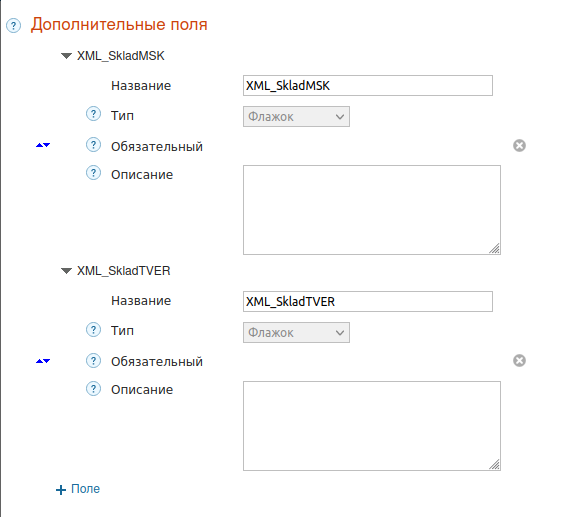Focus the Название input containing XML_SkladTVER
Image resolution: width=570 pixels, height=517 pixels.
[368, 301]
